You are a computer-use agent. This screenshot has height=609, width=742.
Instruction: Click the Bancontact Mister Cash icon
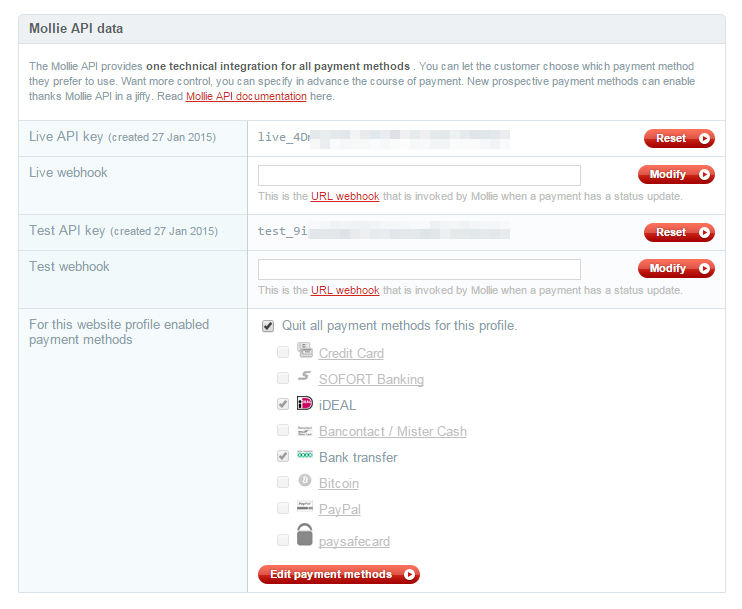(305, 431)
